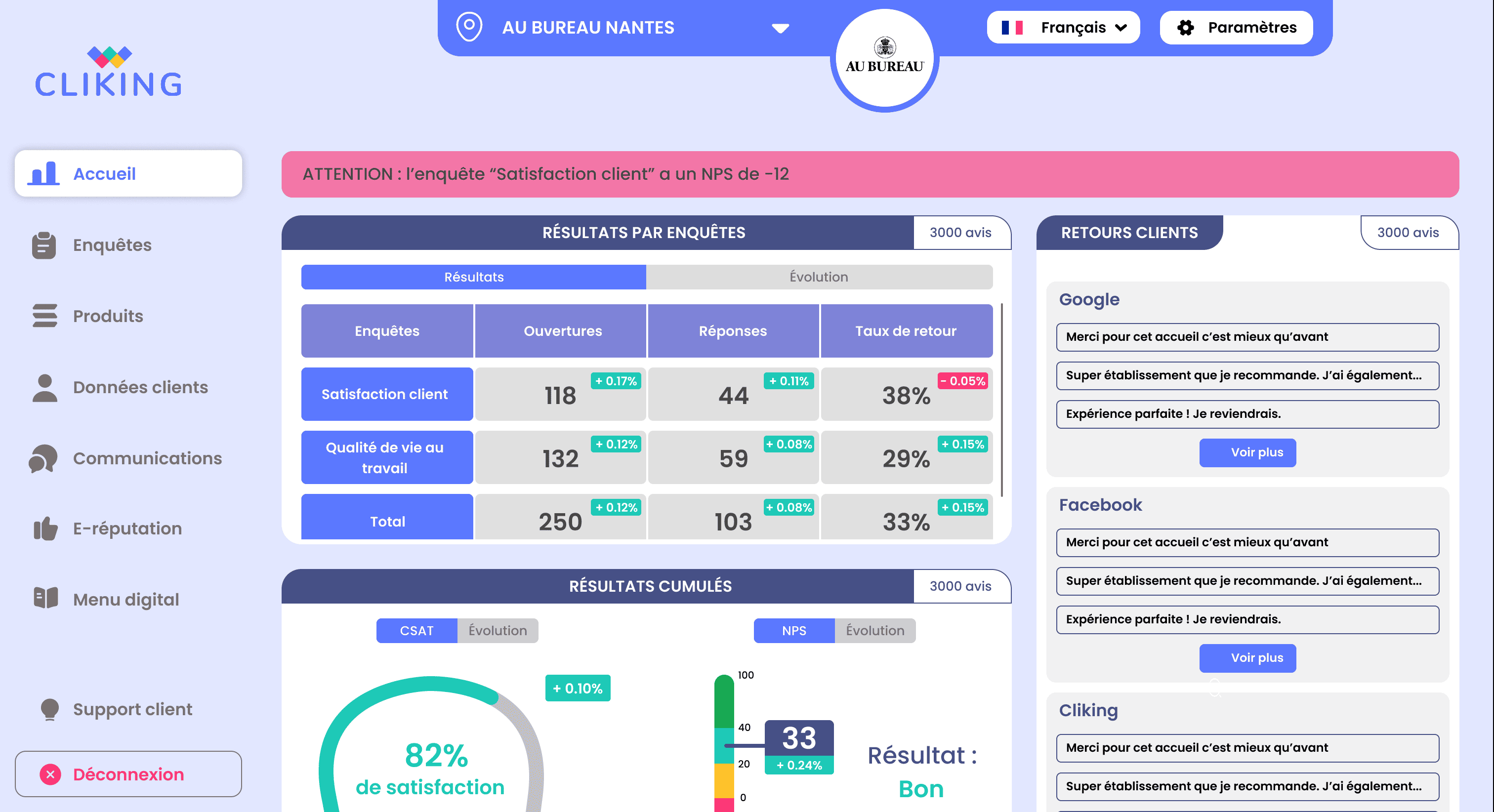Viewport: 1494px width, 812px height.
Task: Click the enquêtes table vertical scrollbar
Action: pyautogui.click(x=1001, y=399)
